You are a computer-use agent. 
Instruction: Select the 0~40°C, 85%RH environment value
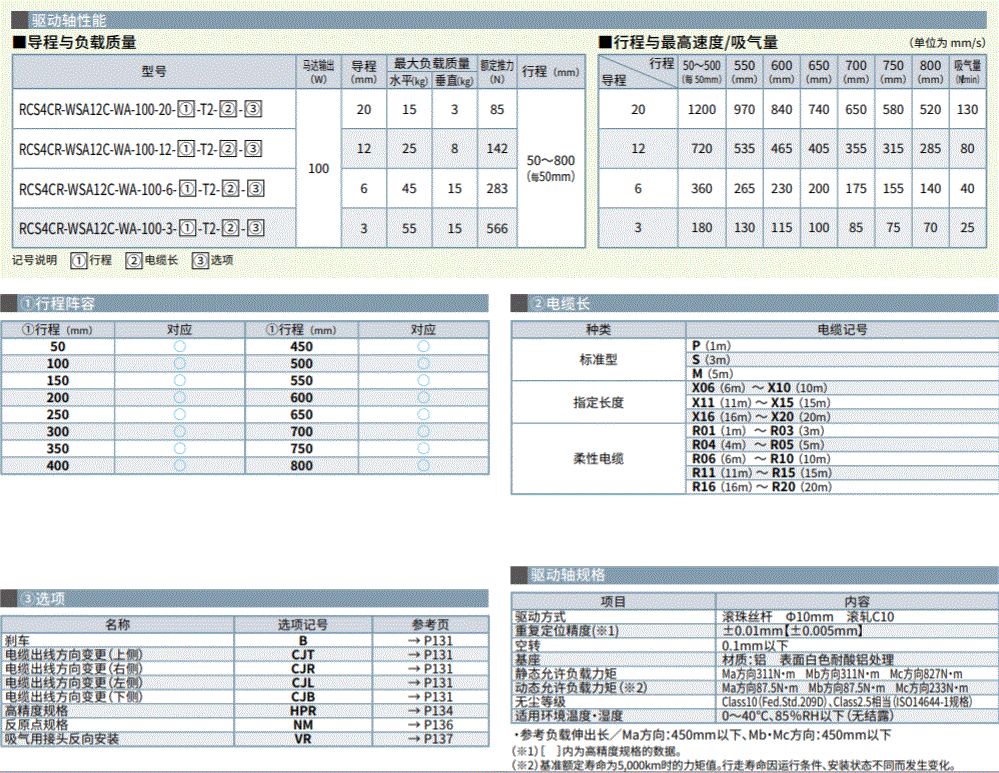click(808, 716)
